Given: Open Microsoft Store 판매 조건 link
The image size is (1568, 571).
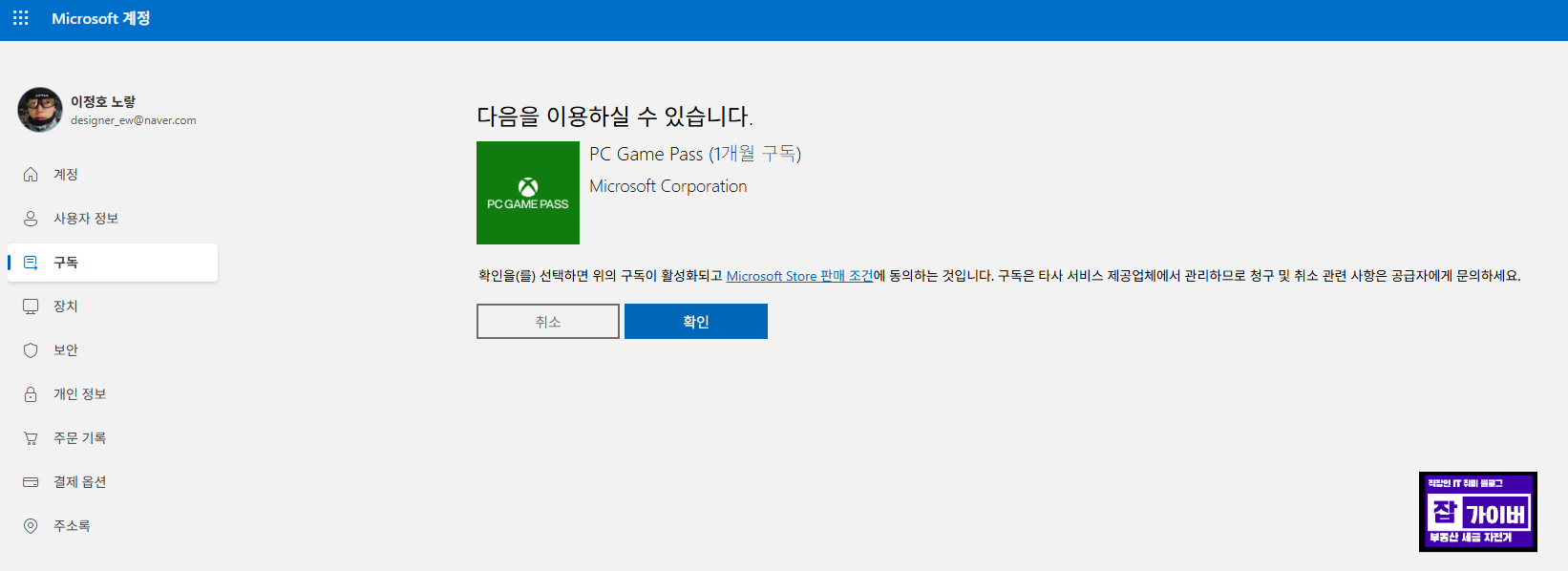Looking at the screenshot, I should pos(799,276).
